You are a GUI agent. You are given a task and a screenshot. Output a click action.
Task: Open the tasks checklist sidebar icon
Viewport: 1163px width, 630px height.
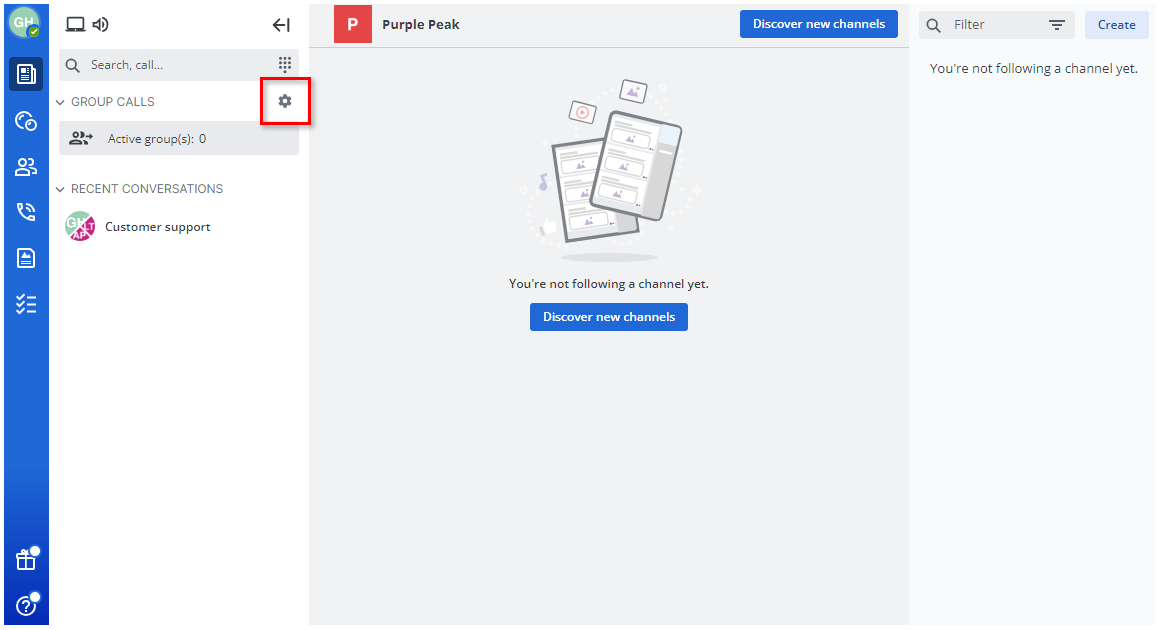click(26, 305)
